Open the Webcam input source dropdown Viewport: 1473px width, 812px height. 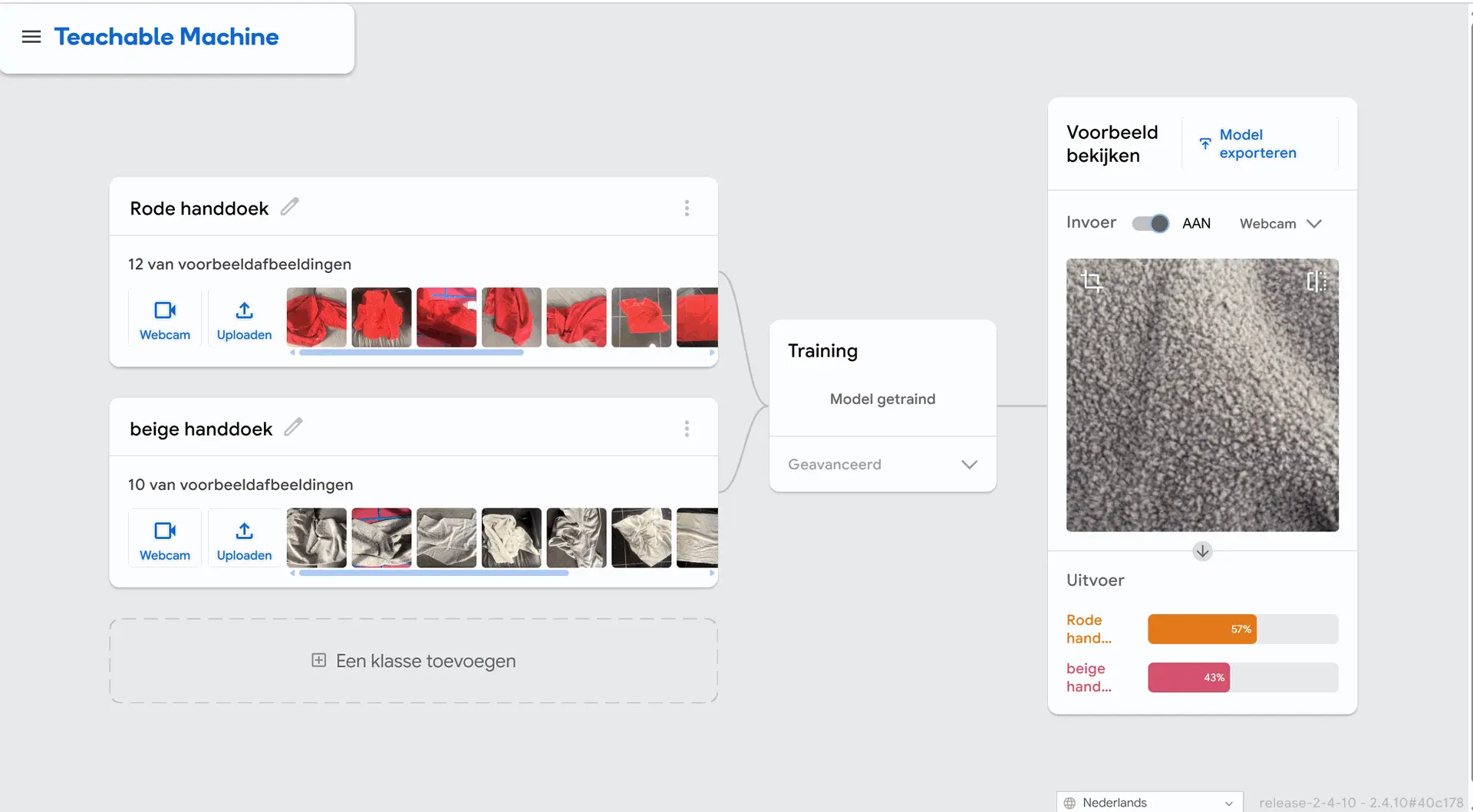(1280, 223)
